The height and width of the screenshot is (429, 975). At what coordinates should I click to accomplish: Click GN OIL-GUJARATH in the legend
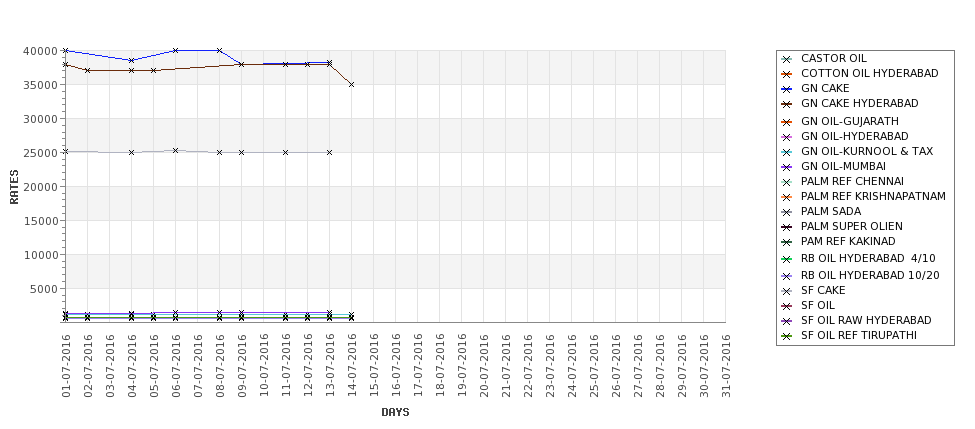[840, 121]
